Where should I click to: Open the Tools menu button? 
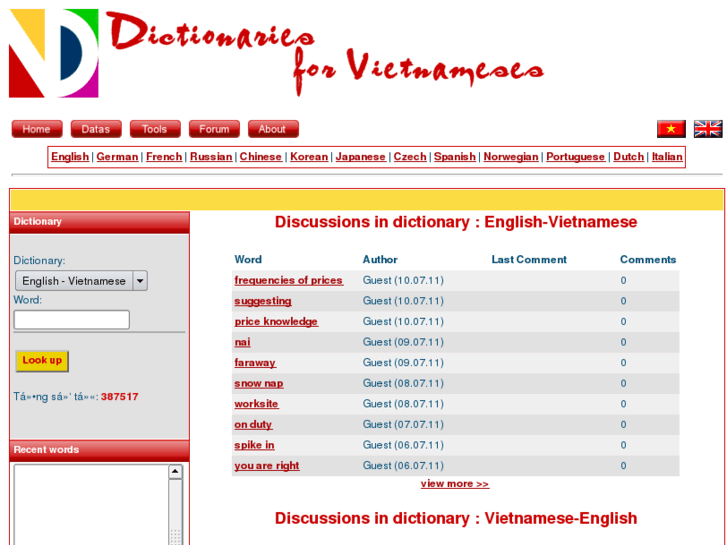coord(155,129)
